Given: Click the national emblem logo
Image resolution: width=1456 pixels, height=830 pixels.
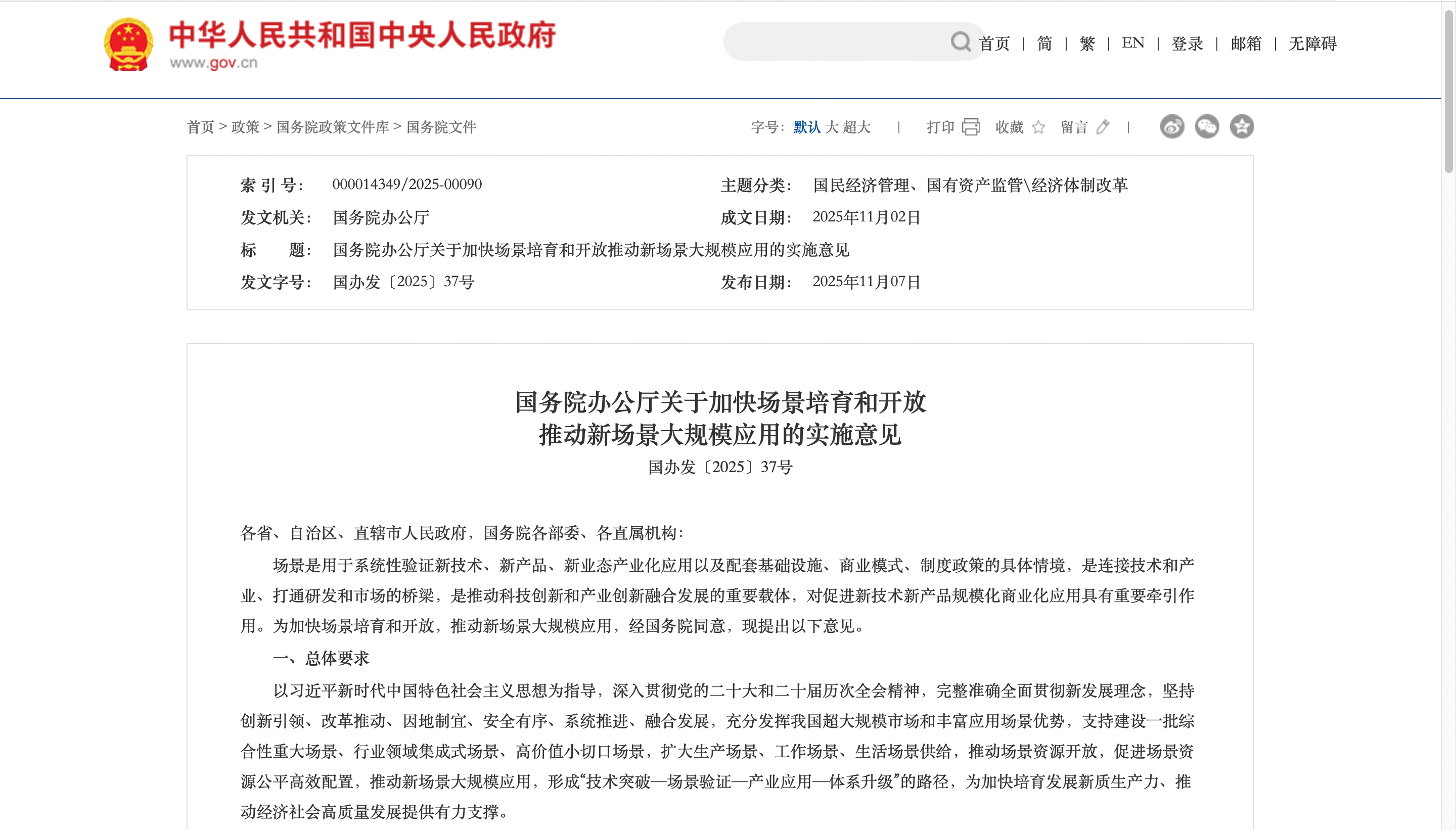Looking at the screenshot, I should click(x=128, y=44).
